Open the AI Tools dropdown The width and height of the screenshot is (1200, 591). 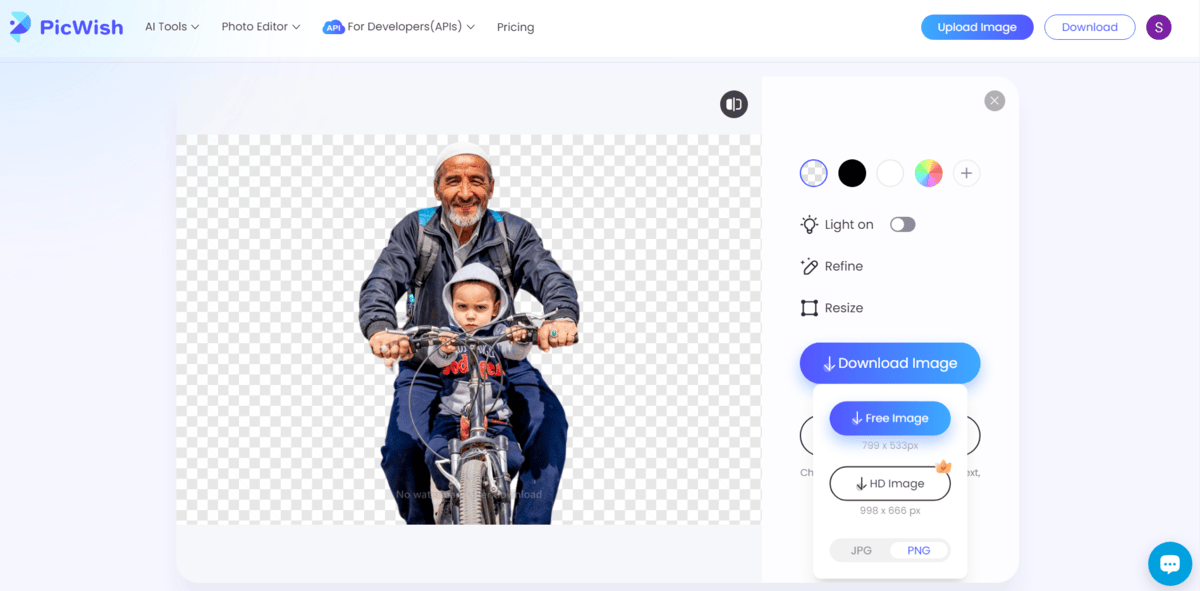pyautogui.click(x=170, y=27)
